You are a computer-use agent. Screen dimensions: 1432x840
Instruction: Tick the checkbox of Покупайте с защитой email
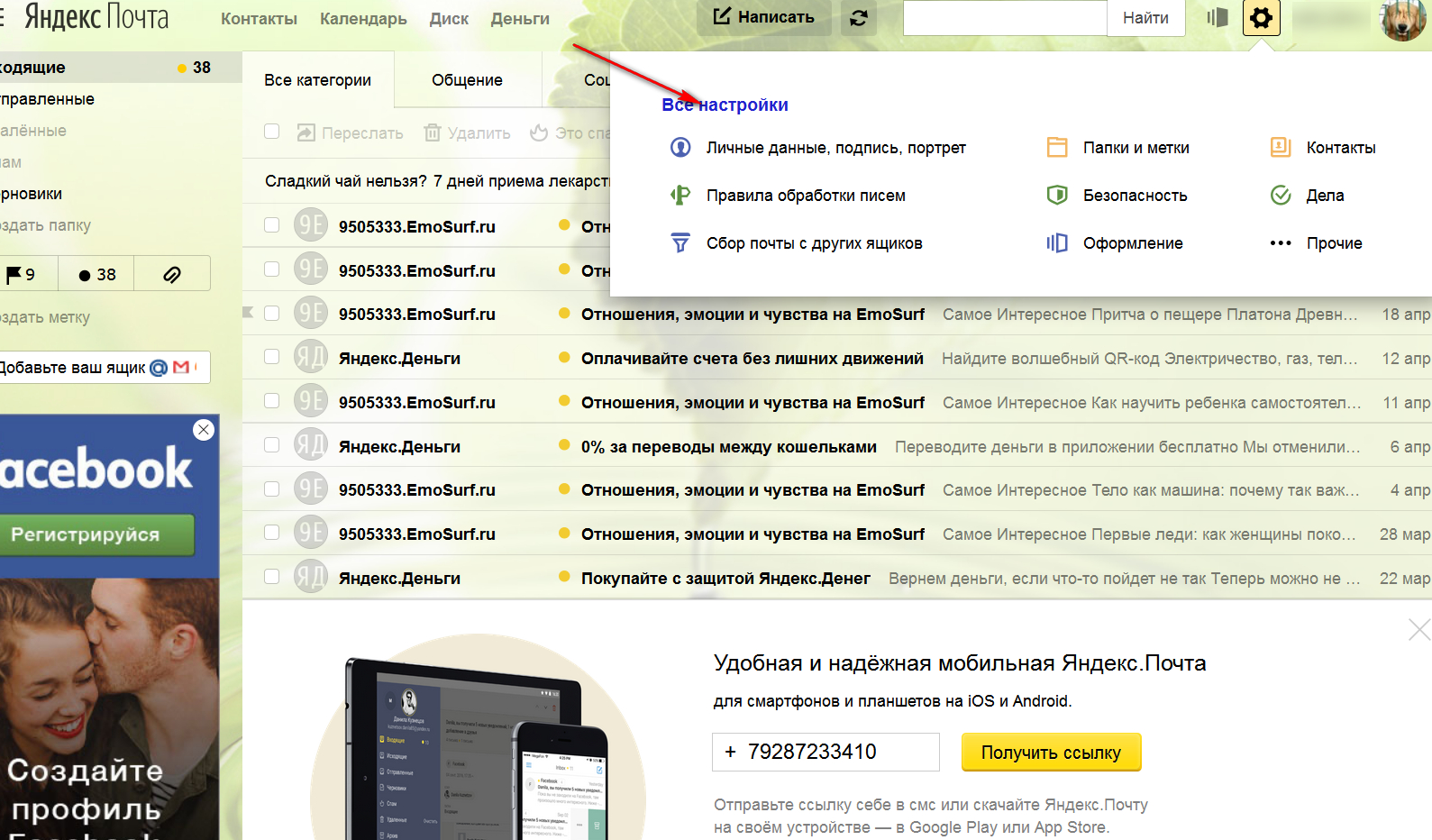[271, 577]
